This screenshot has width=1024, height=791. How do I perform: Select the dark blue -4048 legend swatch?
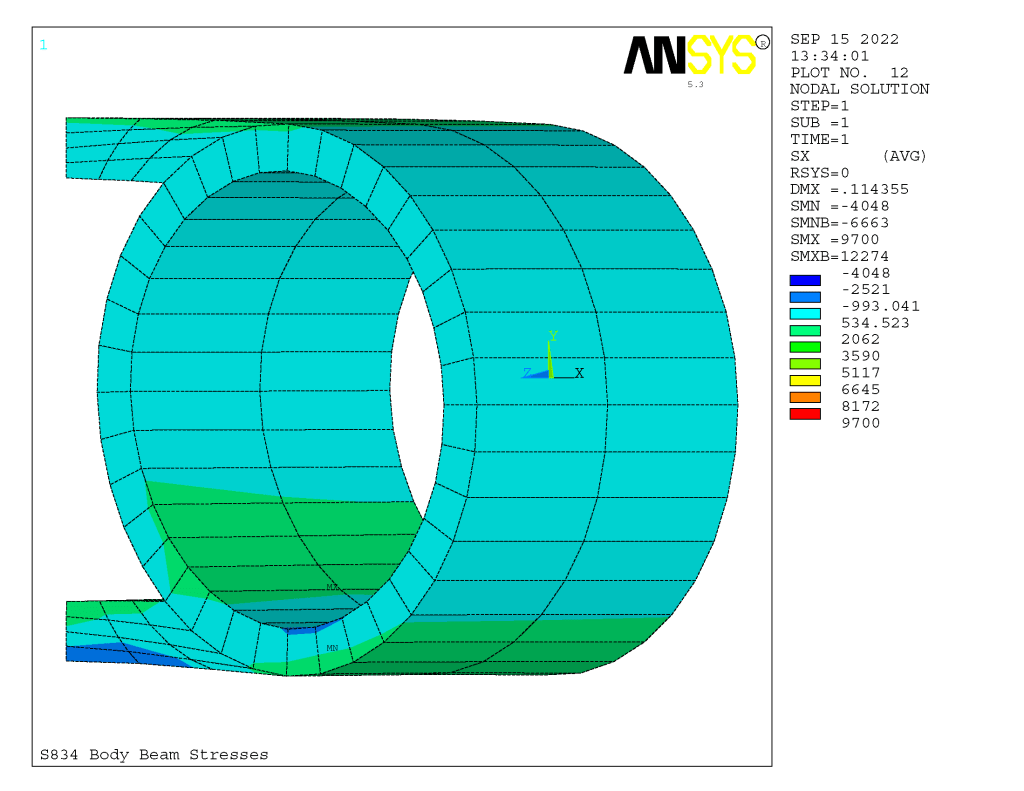pos(805,281)
